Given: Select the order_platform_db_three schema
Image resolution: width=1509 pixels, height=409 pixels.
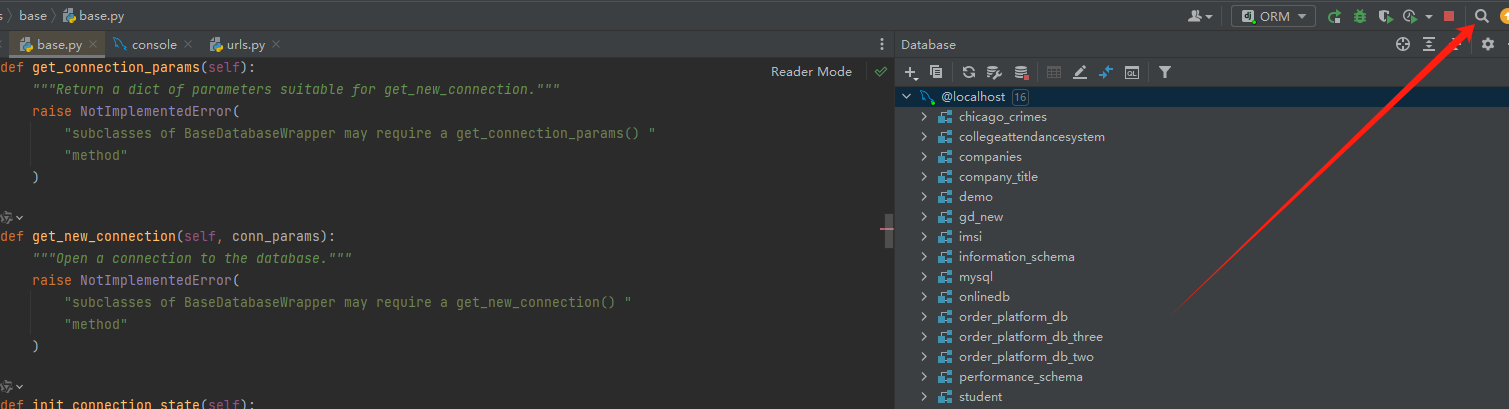Looking at the screenshot, I should pyautogui.click(x=1030, y=337).
